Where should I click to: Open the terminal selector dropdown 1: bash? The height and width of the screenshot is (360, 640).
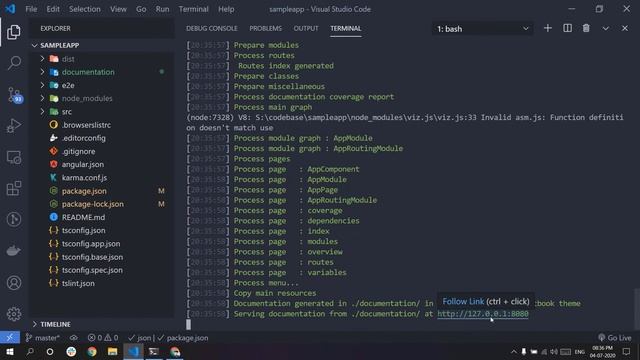pyautogui.click(x=482, y=29)
